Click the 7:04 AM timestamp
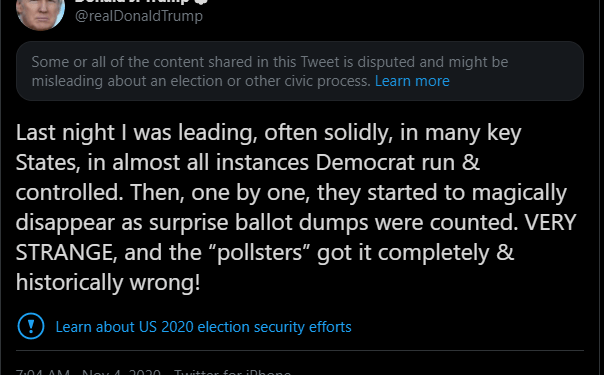The width and height of the screenshot is (604, 375). coord(43,372)
